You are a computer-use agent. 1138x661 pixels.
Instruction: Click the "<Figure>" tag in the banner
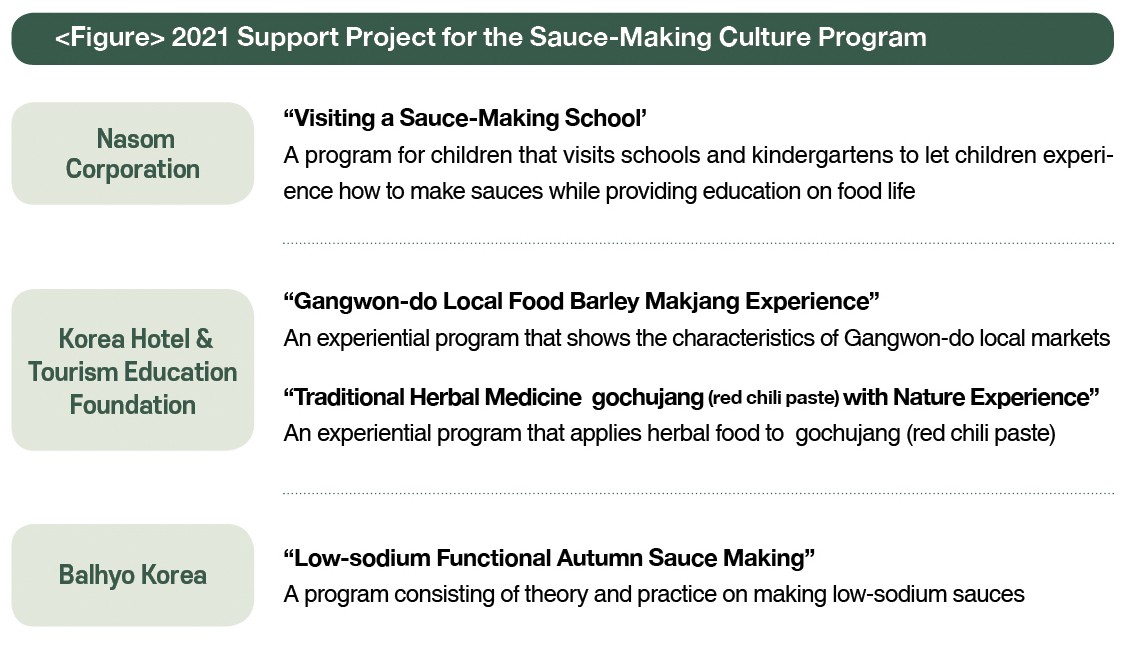[110, 38]
